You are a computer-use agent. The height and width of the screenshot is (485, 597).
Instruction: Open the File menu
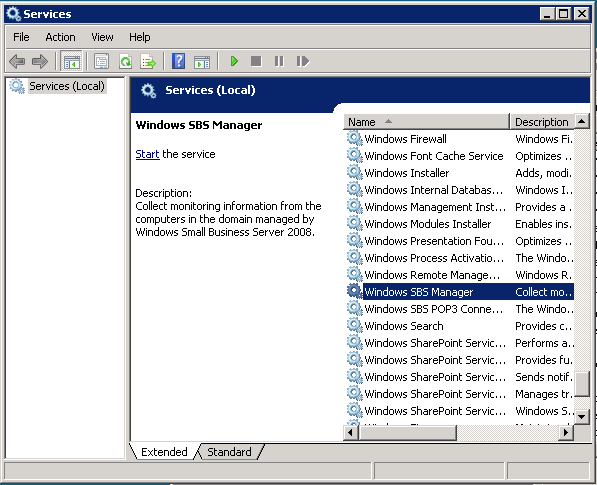click(21, 37)
